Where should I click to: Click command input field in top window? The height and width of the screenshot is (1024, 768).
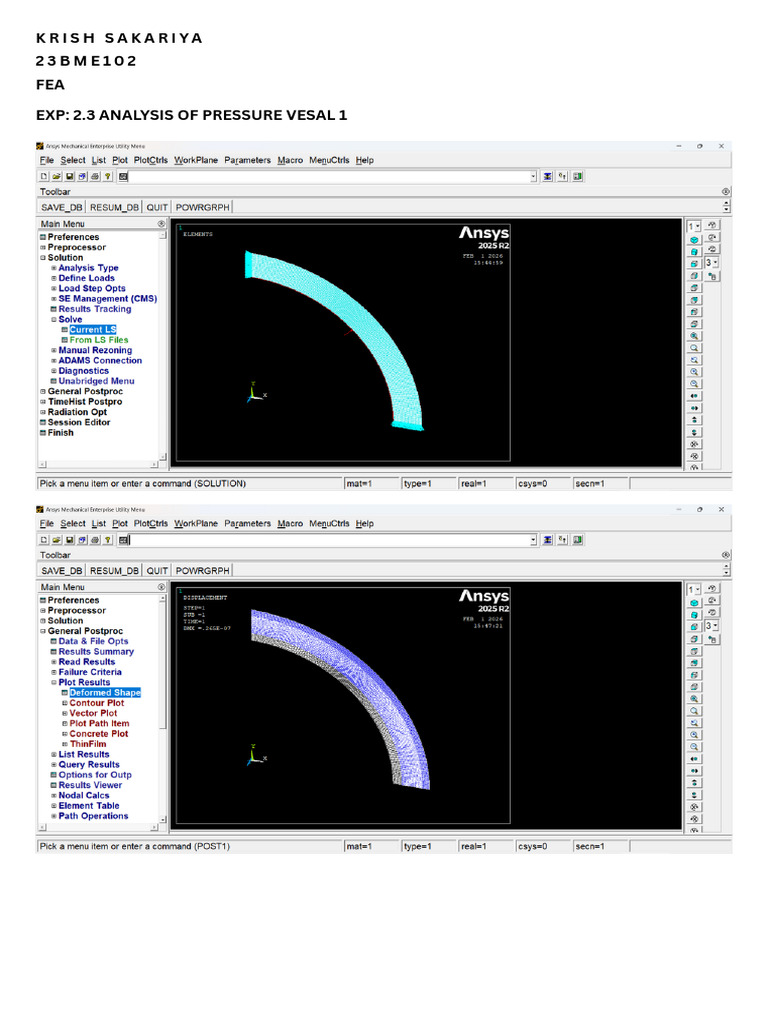[329, 176]
